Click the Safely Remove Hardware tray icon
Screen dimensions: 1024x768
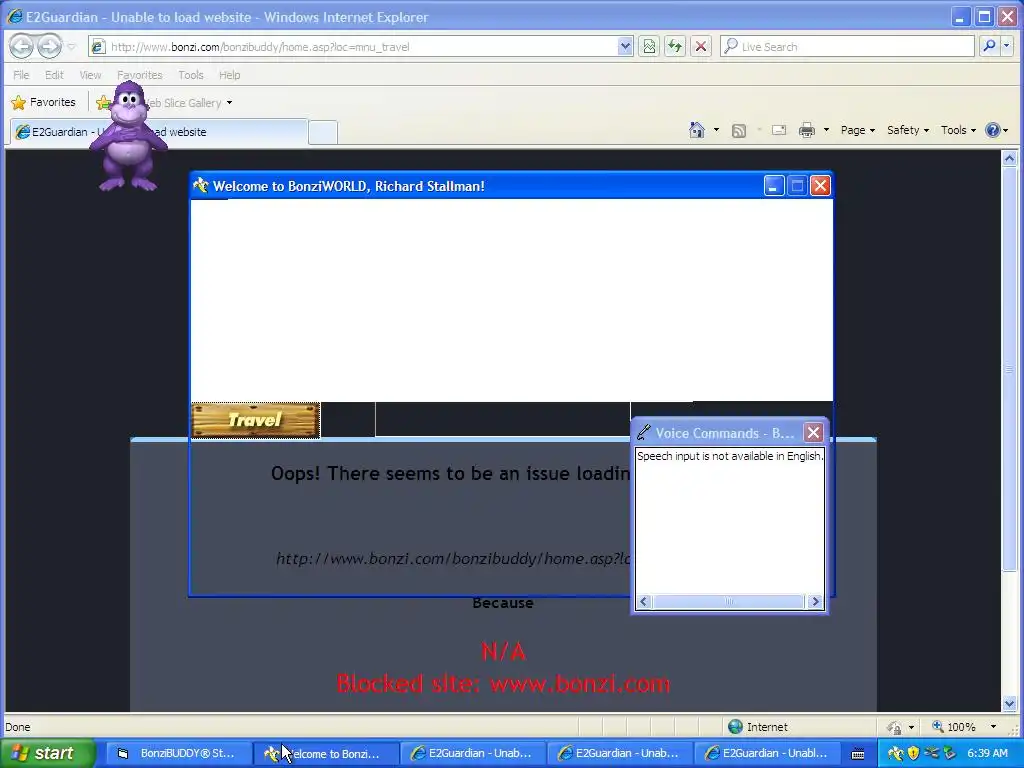pos(950,753)
